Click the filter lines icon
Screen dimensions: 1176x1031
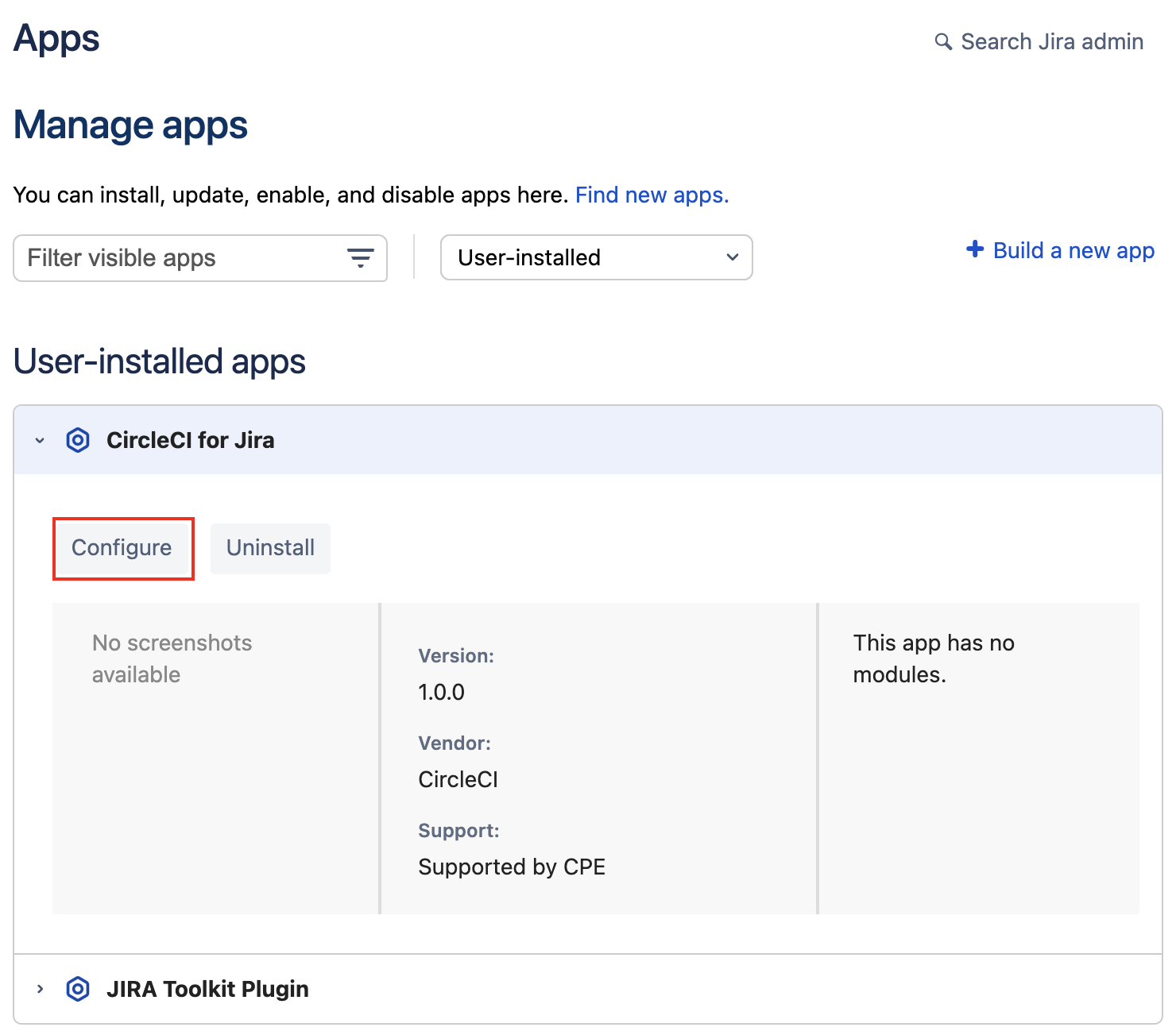(x=361, y=258)
